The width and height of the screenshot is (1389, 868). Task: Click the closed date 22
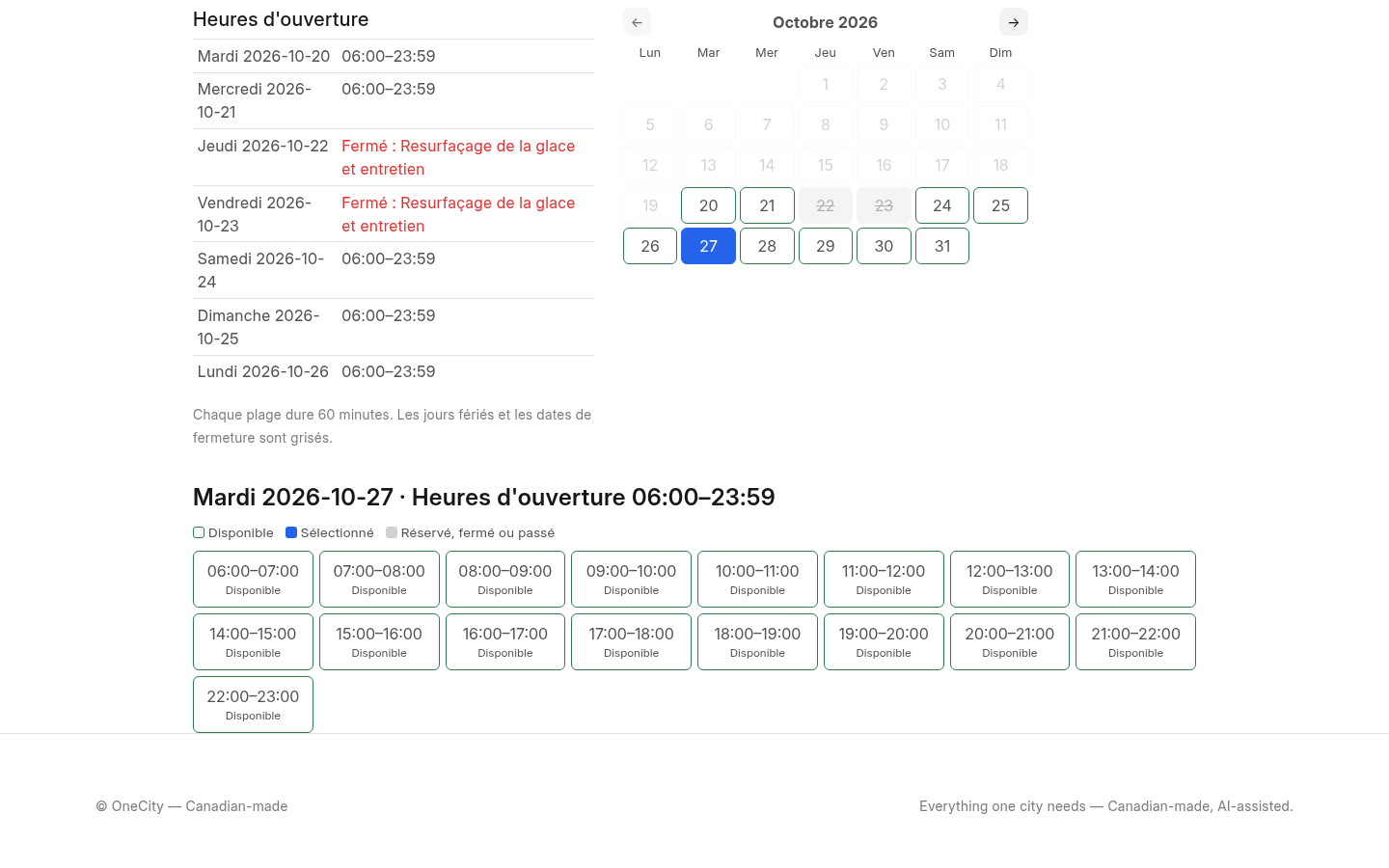pos(826,205)
